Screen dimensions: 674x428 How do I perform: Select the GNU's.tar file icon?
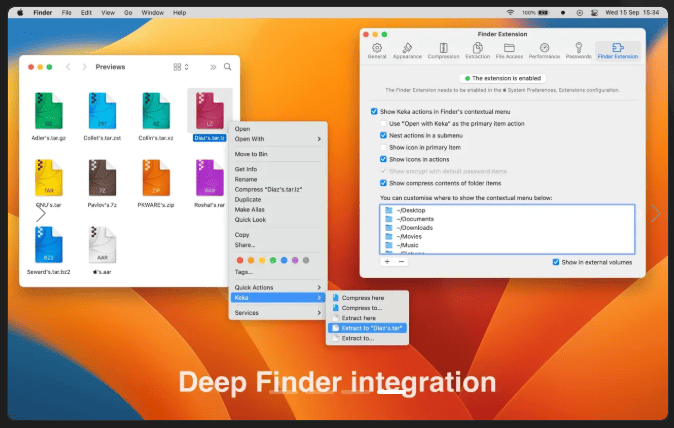click(x=49, y=178)
